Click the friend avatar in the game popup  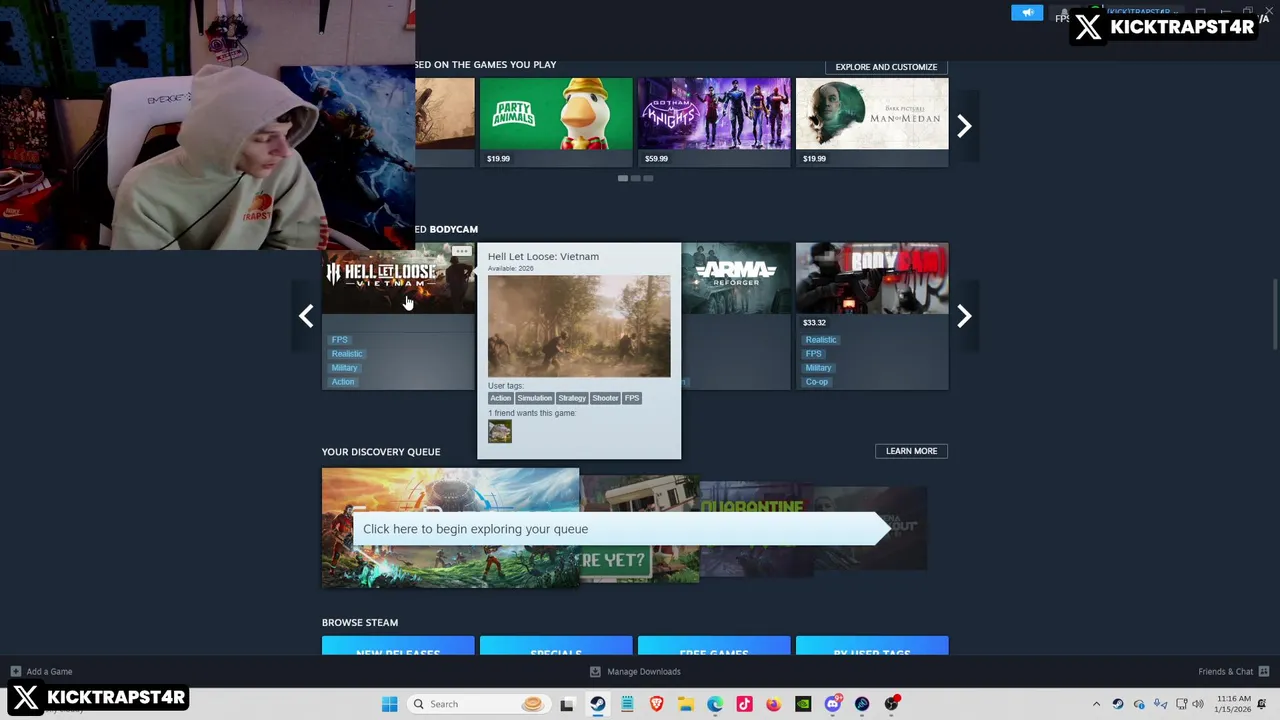click(500, 431)
